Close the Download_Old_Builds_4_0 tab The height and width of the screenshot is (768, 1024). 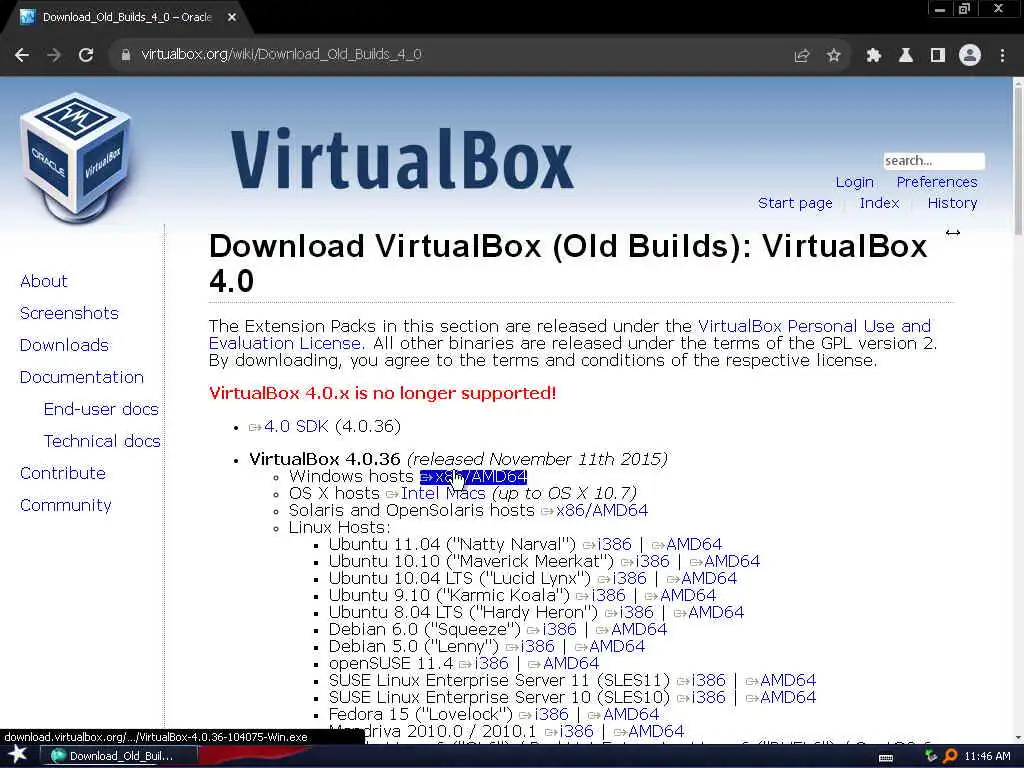(x=232, y=18)
